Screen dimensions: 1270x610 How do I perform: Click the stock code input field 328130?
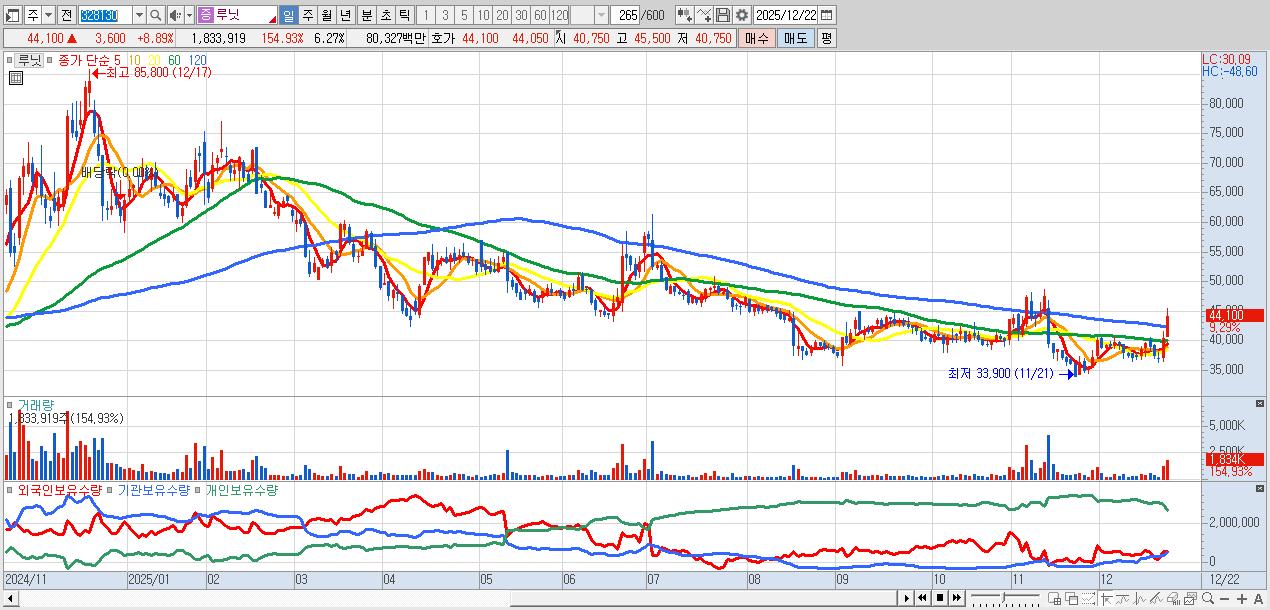tap(105, 15)
